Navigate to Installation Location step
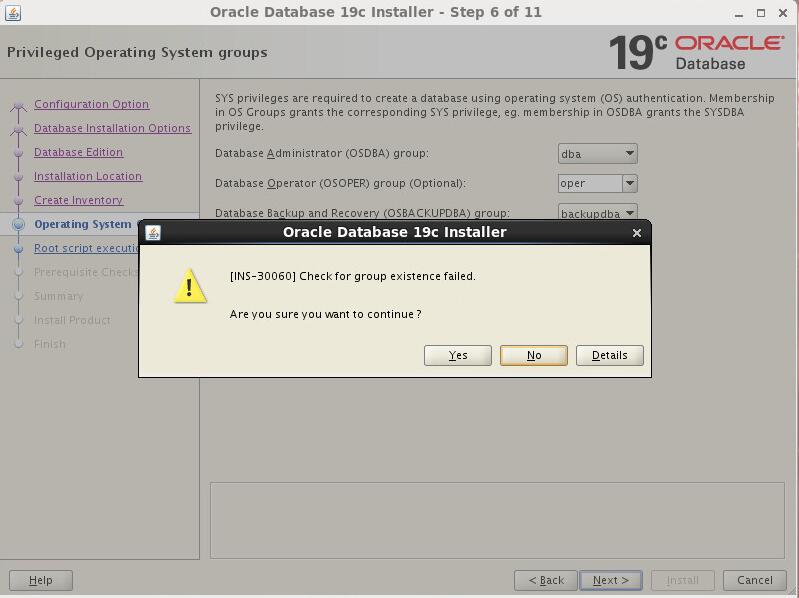The height and width of the screenshot is (598, 799). tap(88, 176)
